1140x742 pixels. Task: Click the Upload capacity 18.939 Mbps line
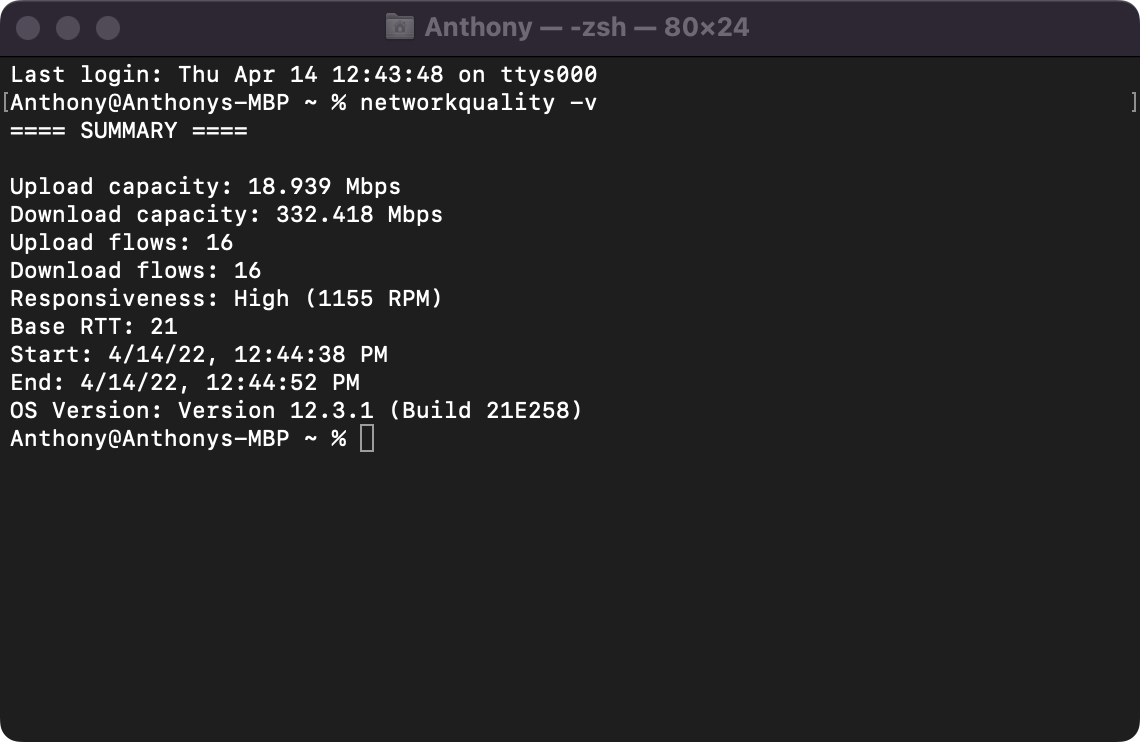point(205,186)
